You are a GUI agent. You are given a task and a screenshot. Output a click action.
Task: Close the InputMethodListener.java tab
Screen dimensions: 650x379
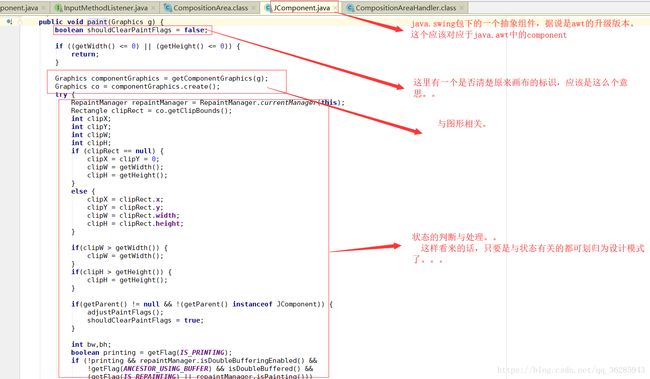153,8
